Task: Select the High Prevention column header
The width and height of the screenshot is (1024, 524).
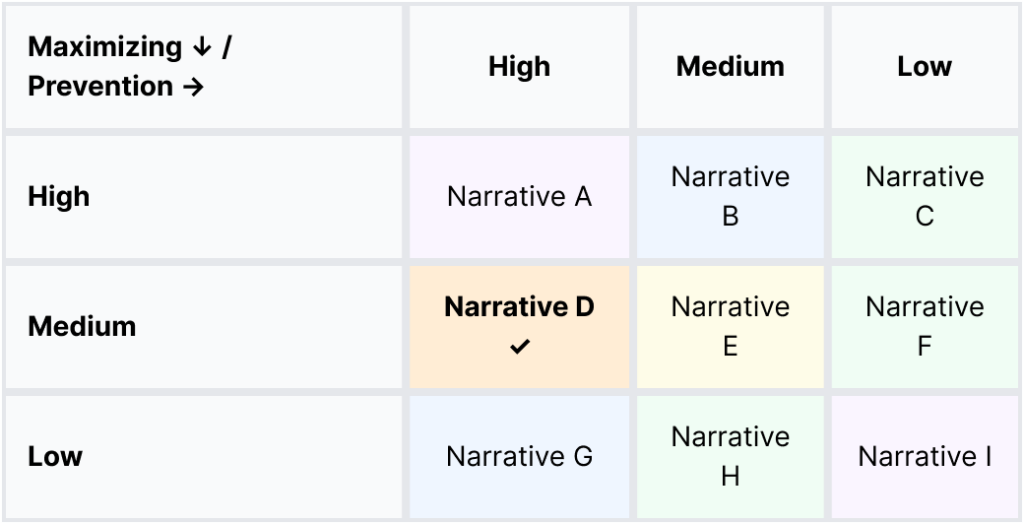Action: [x=519, y=67]
